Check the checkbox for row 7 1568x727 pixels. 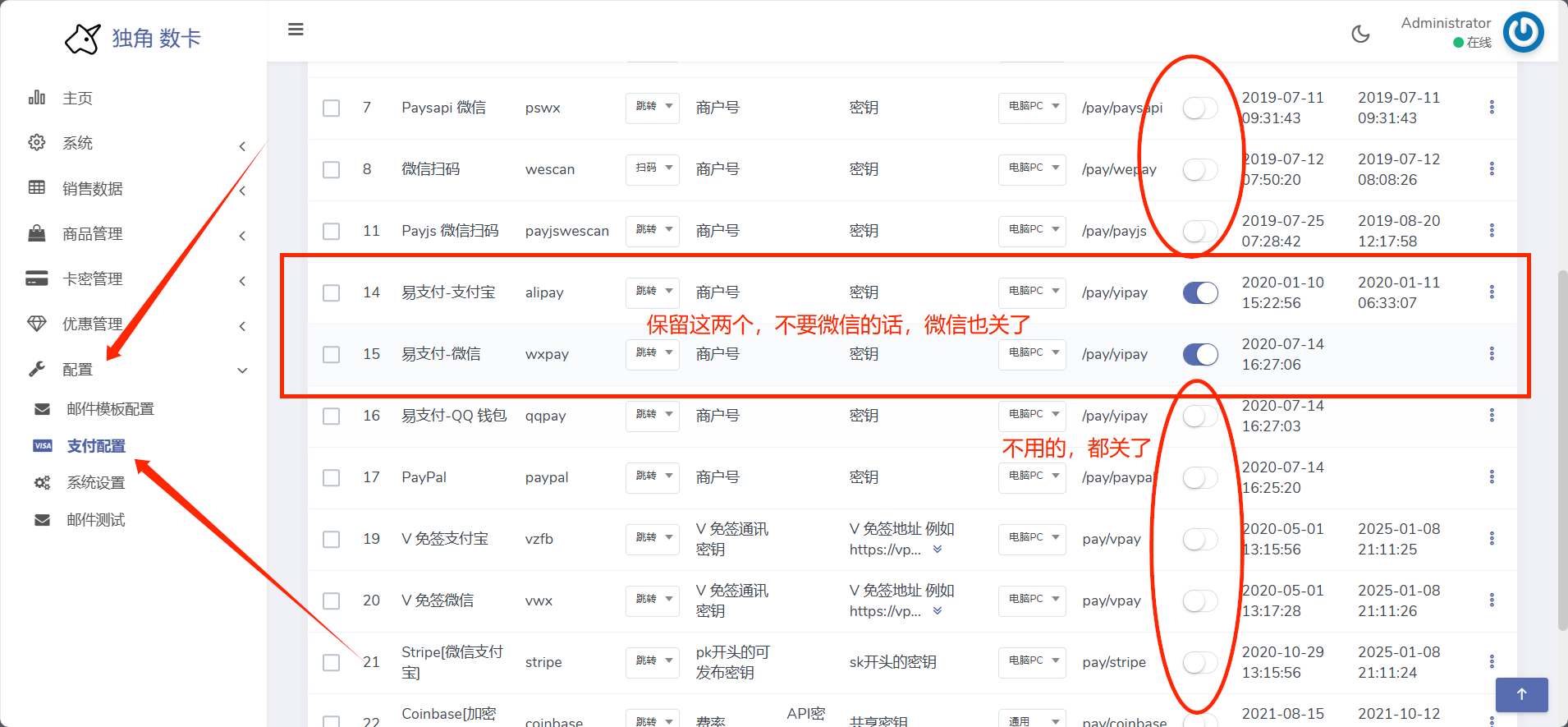[331, 108]
